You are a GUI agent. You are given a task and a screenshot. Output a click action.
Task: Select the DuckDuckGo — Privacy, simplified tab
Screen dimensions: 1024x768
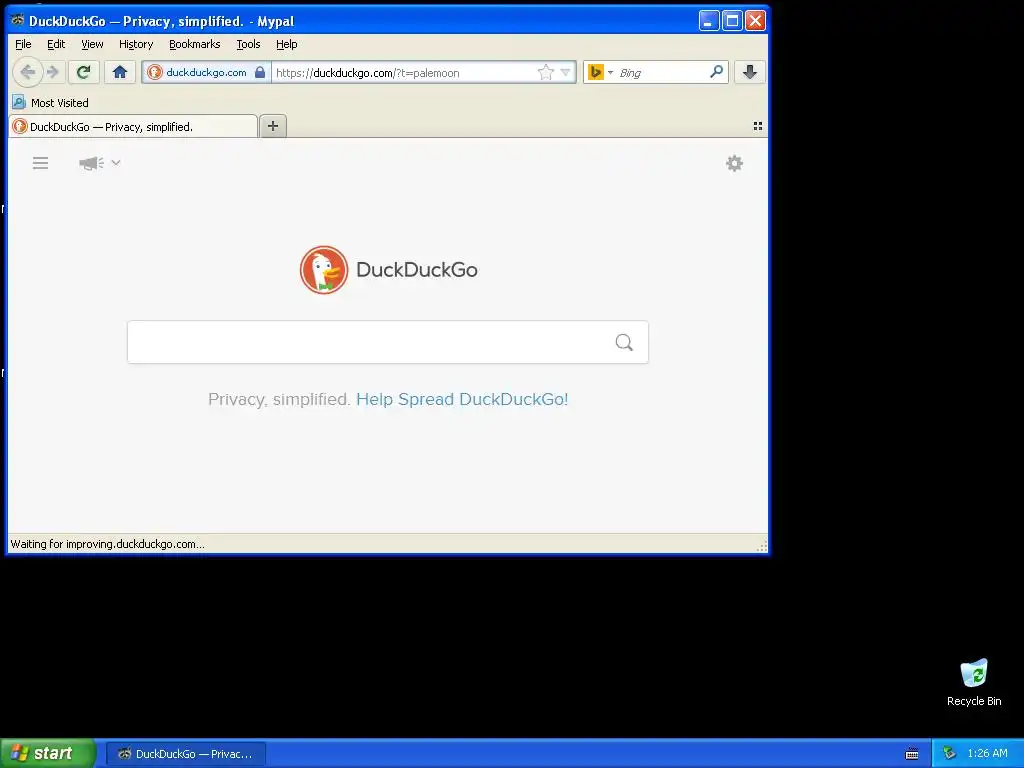pos(133,126)
